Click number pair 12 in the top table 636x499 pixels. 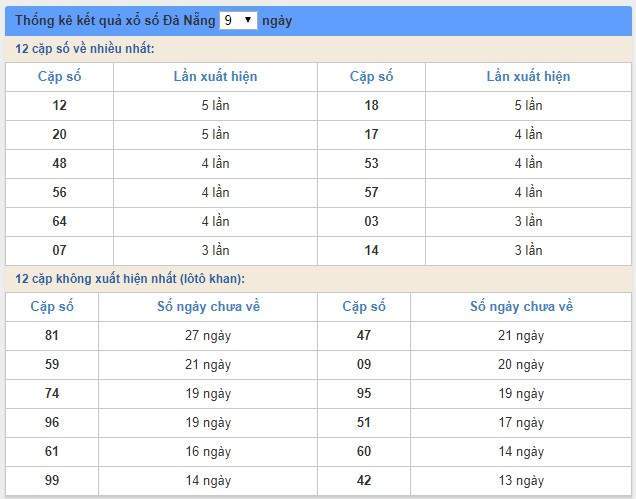coord(59,105)
